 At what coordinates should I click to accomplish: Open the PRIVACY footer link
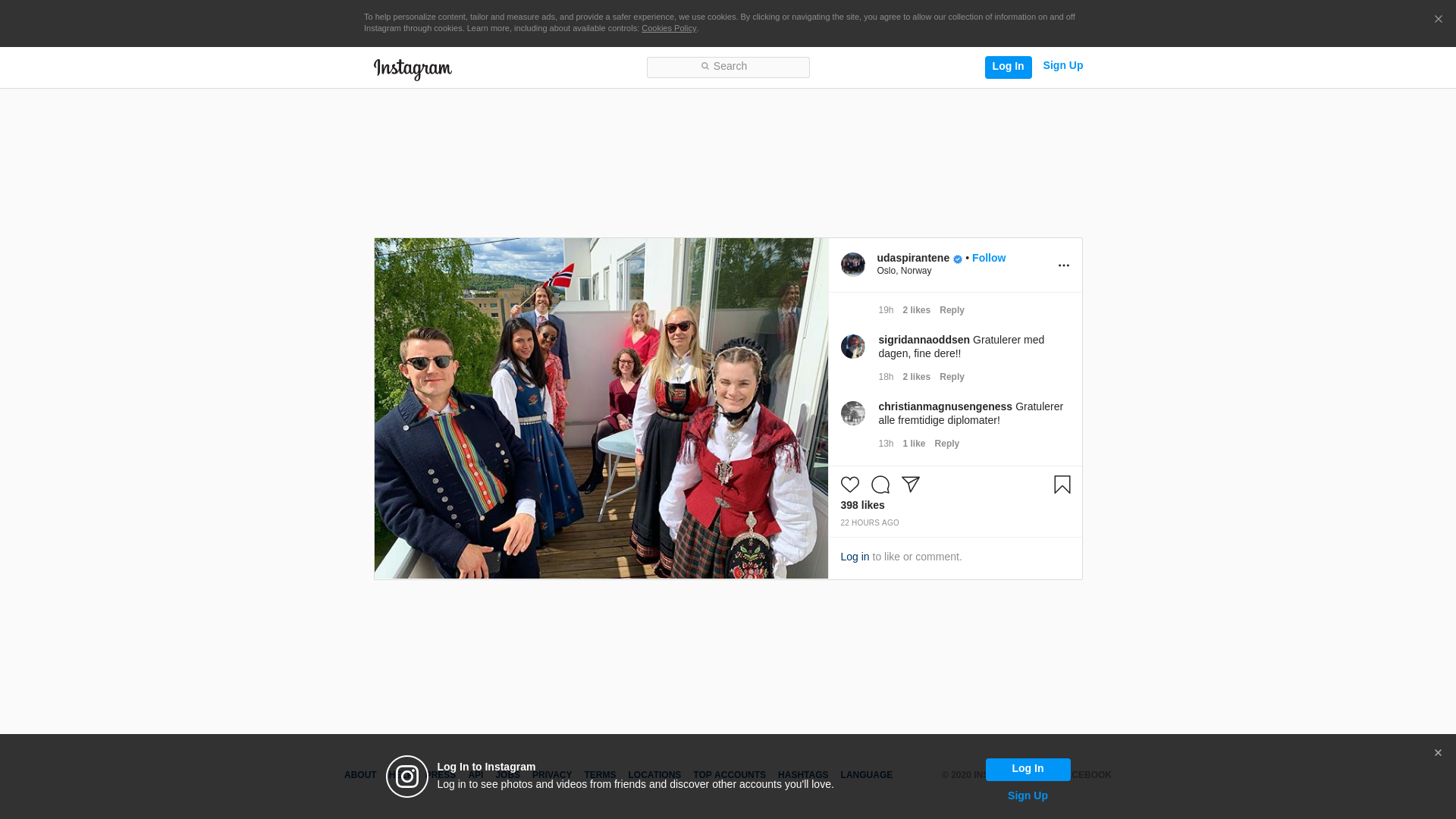[x=551, y=775]
